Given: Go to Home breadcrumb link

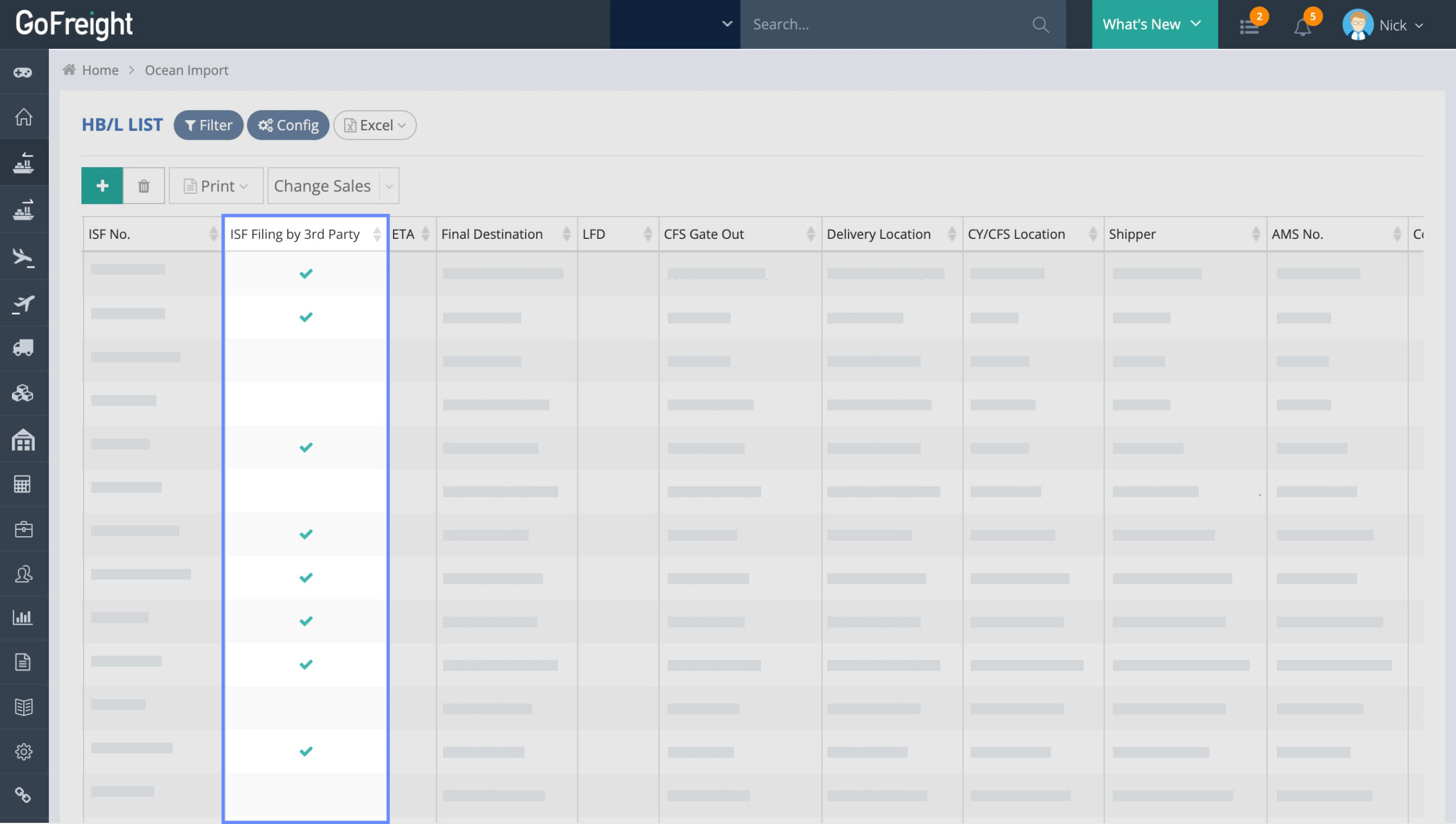Looking at the screenshot, I should coord(100,70).
